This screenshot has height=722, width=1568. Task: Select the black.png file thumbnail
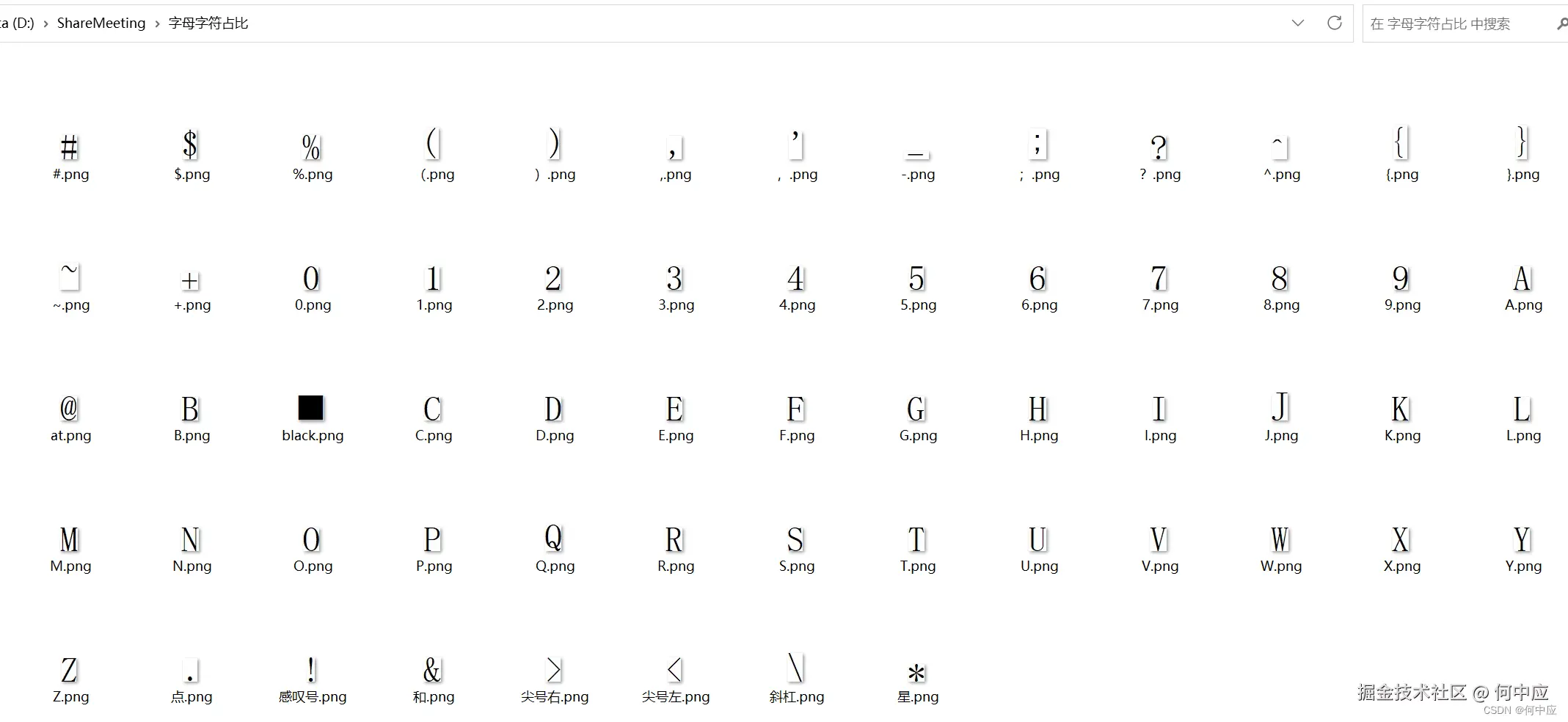tap(311, 409)
